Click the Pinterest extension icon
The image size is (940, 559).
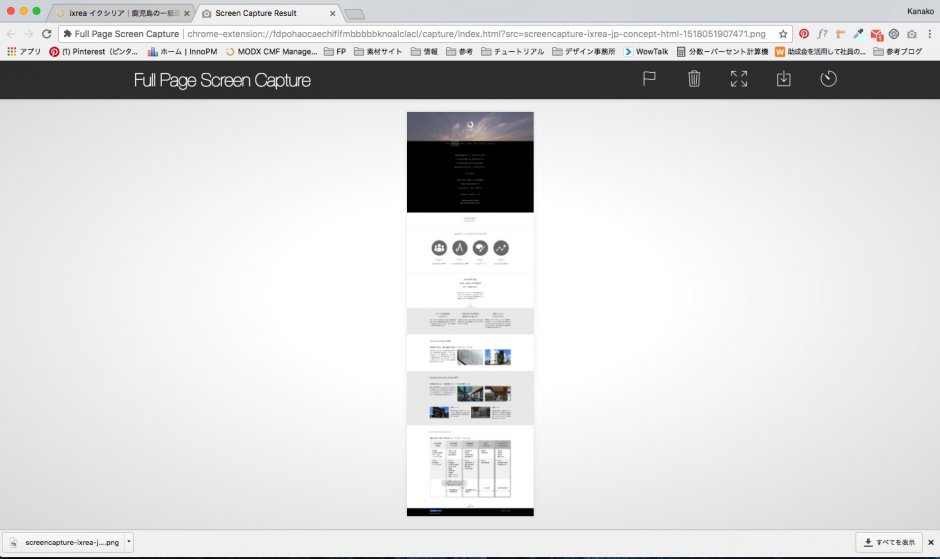804,33
